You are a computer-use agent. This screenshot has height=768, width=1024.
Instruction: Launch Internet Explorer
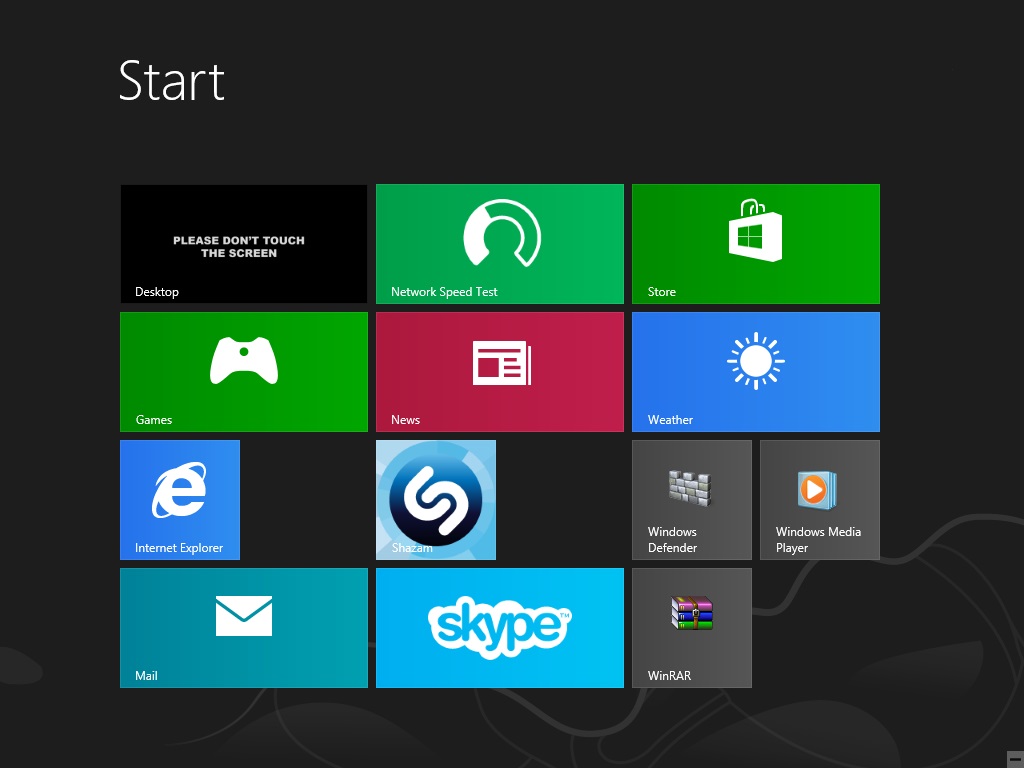pos(180,500)
